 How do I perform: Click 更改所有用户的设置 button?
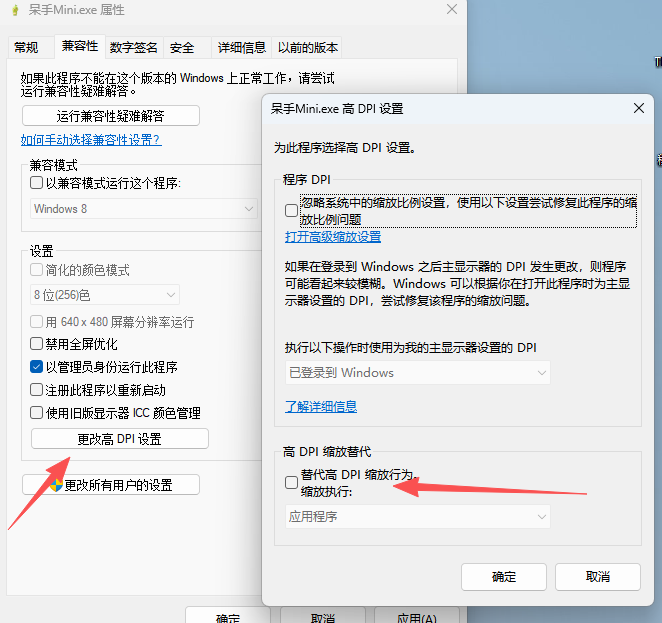pos(111,485)
